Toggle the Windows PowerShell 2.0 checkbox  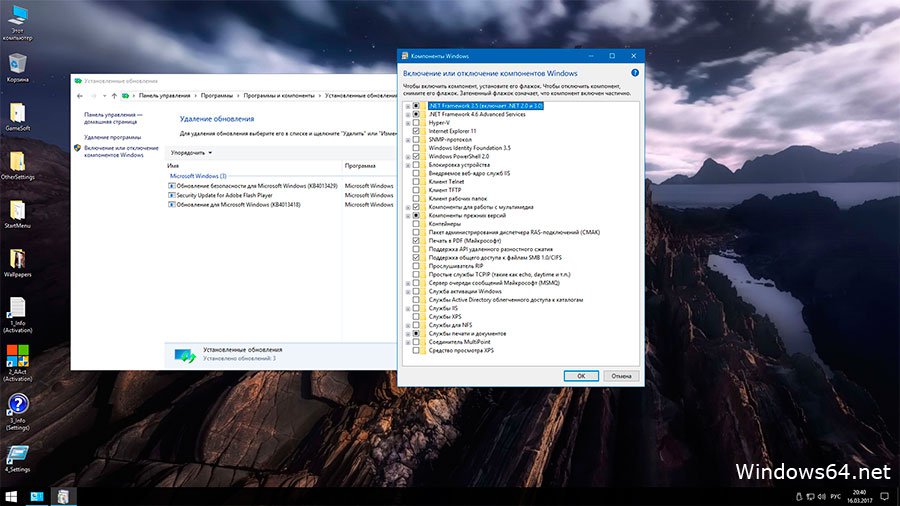[416, 156]
